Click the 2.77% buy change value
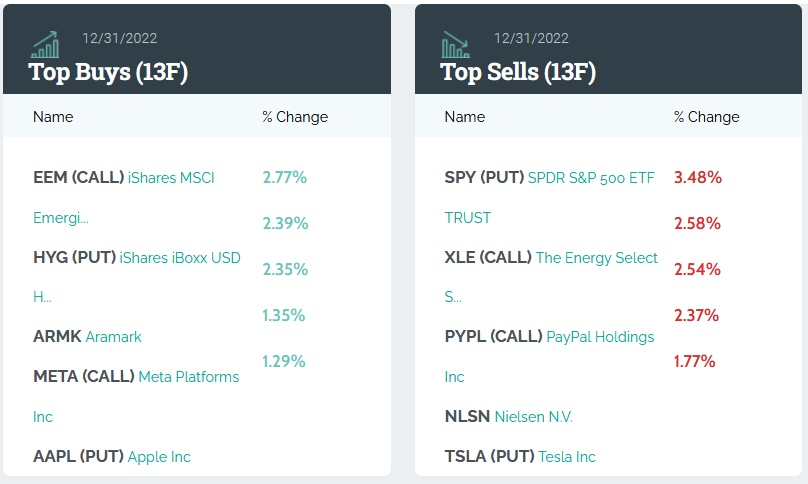 coord(284,177)
